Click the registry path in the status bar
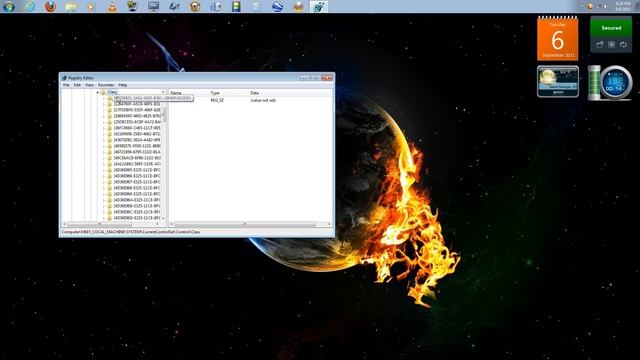 pos(131,232)
